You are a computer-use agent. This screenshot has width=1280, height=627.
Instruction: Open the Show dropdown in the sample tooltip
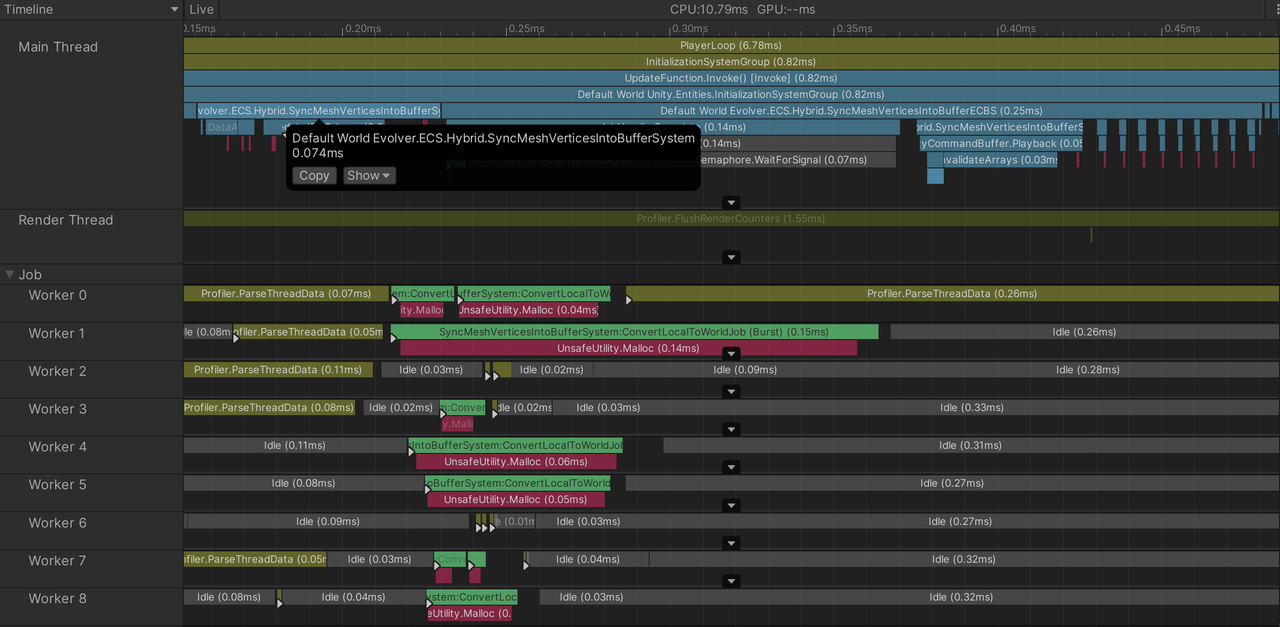pos(368,175)
